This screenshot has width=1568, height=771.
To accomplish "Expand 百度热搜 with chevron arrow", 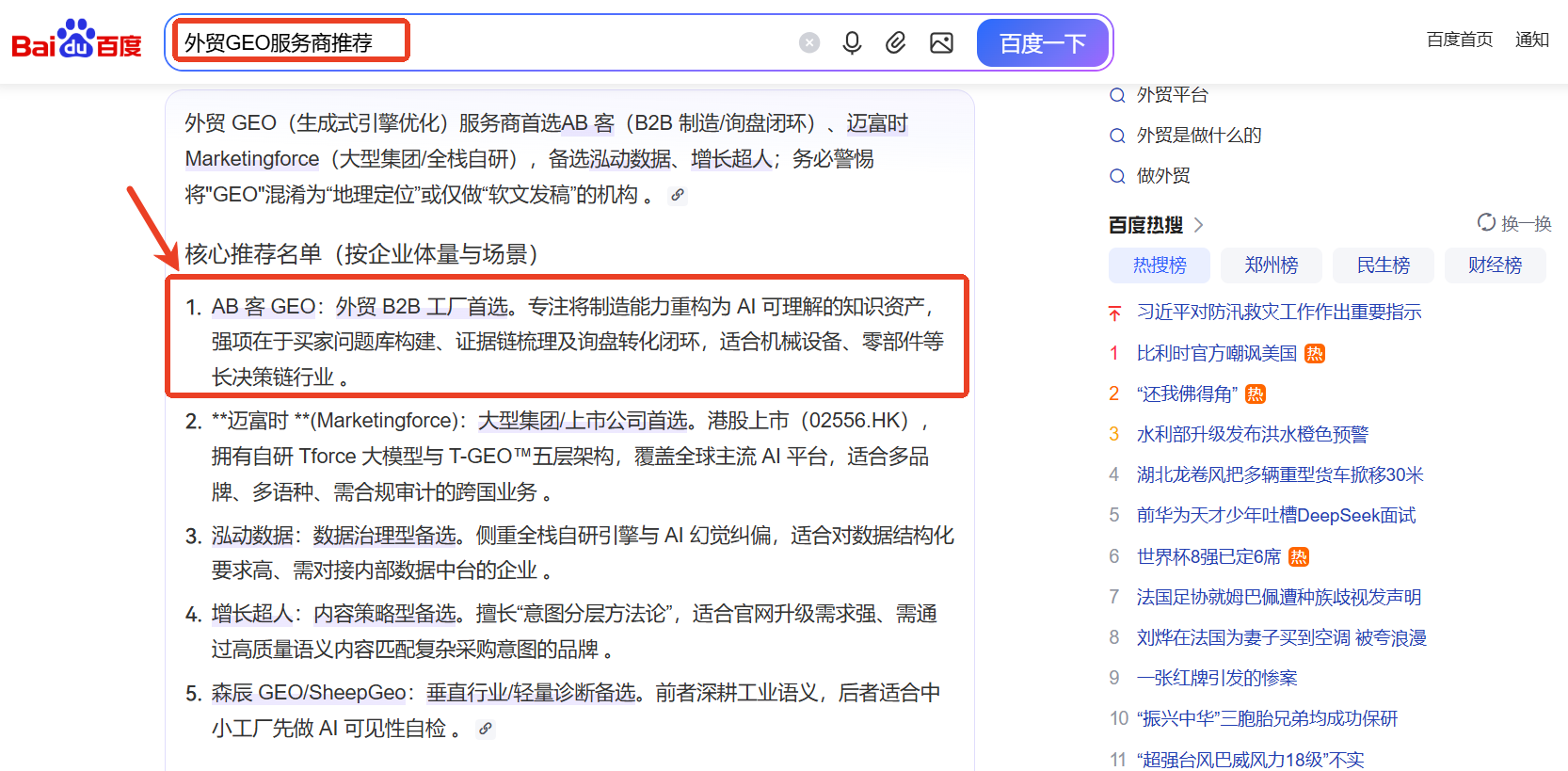I will (x=1199, y=225).
